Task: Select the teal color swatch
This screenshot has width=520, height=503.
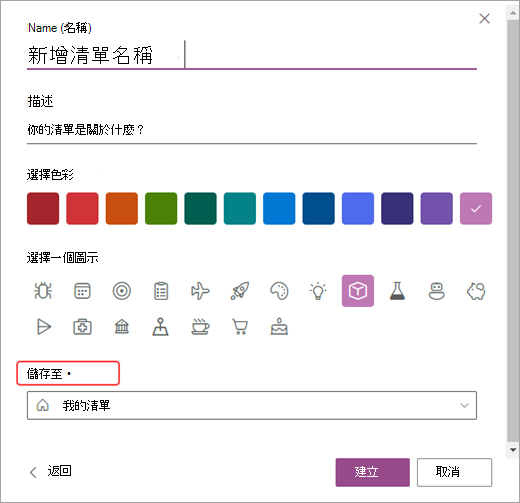Action: [240, 208]
